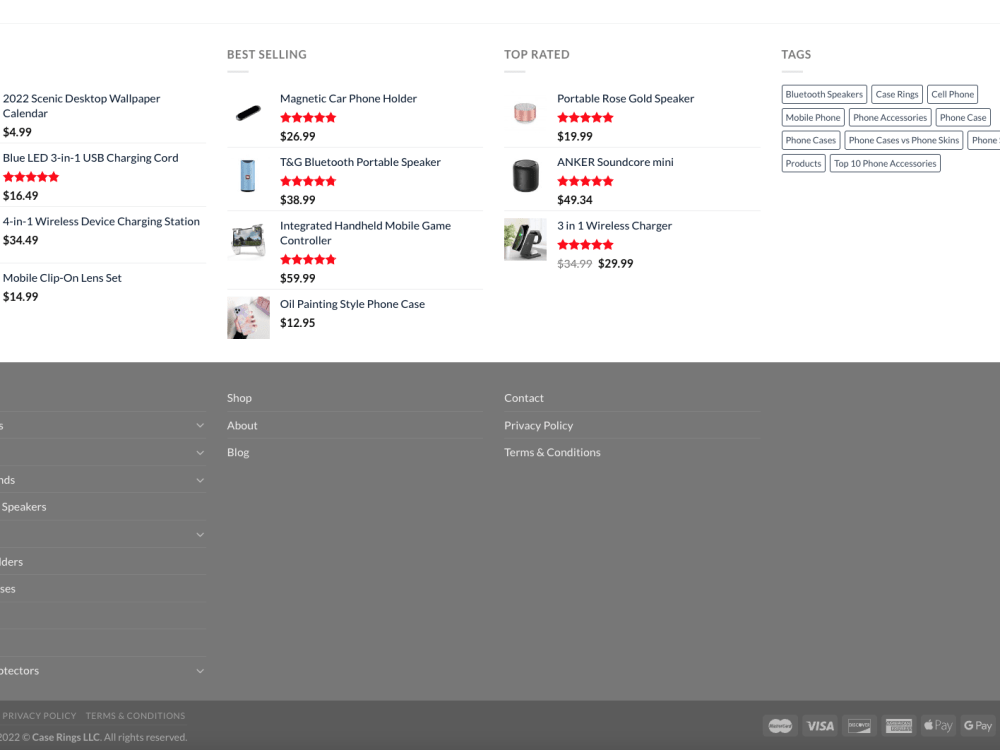
Task: Click the 3 in 1 Wireless Charger thumbnail
Action: pos(525,240)
